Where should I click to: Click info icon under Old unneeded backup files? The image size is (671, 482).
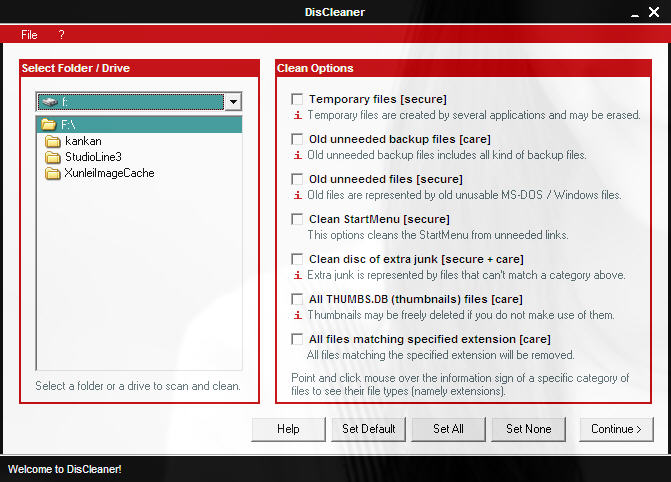(296, 155)
